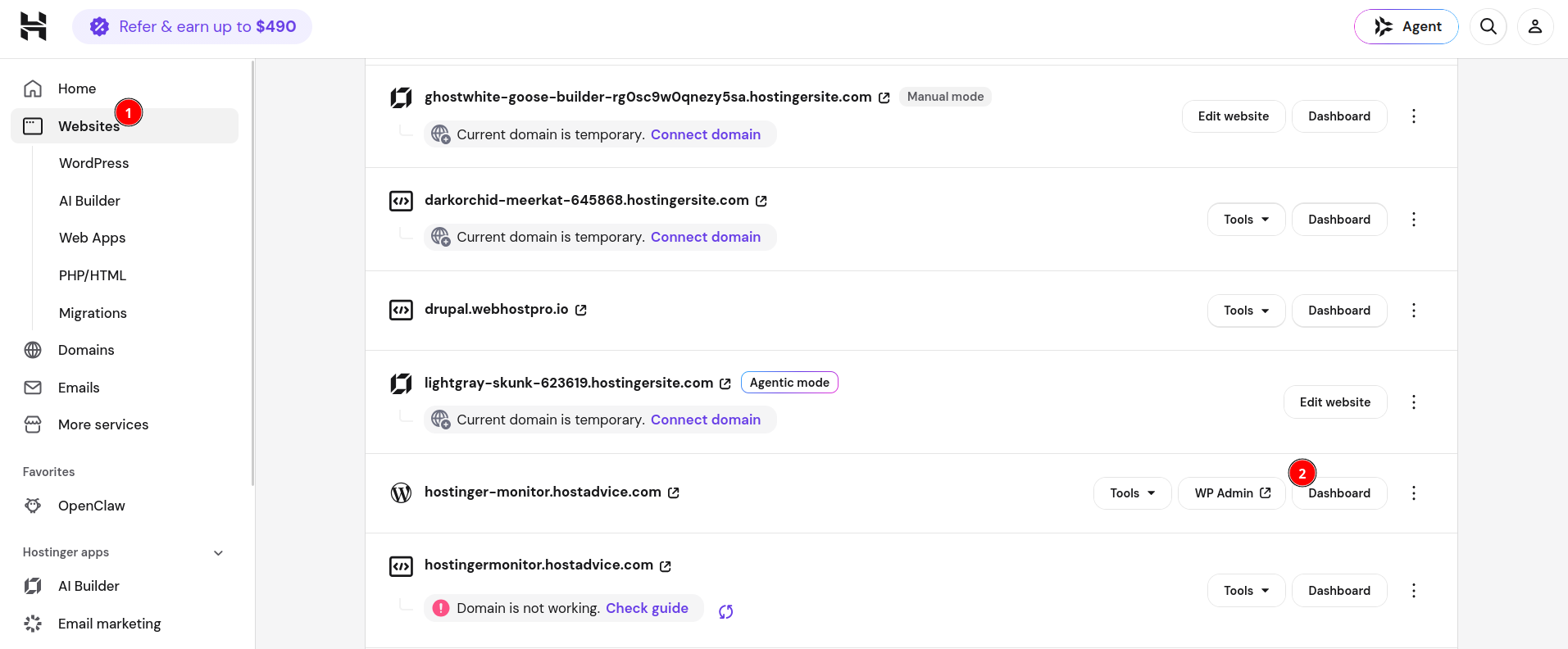This screenshot has height=649, width=1568.
Task: Expand Tools dropdown for darkorchid-meerkat
Action: click(x=1247, y=220)
